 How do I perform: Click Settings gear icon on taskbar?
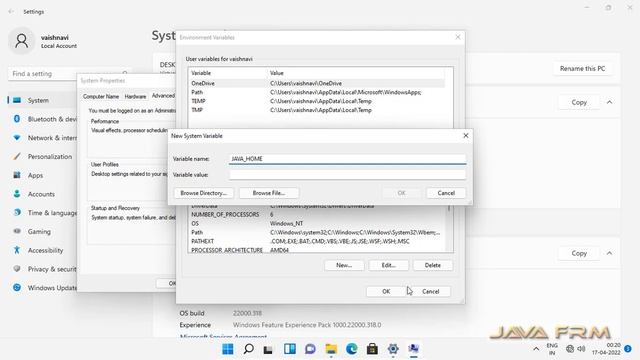pyautogui.click(x=393, y=349)
